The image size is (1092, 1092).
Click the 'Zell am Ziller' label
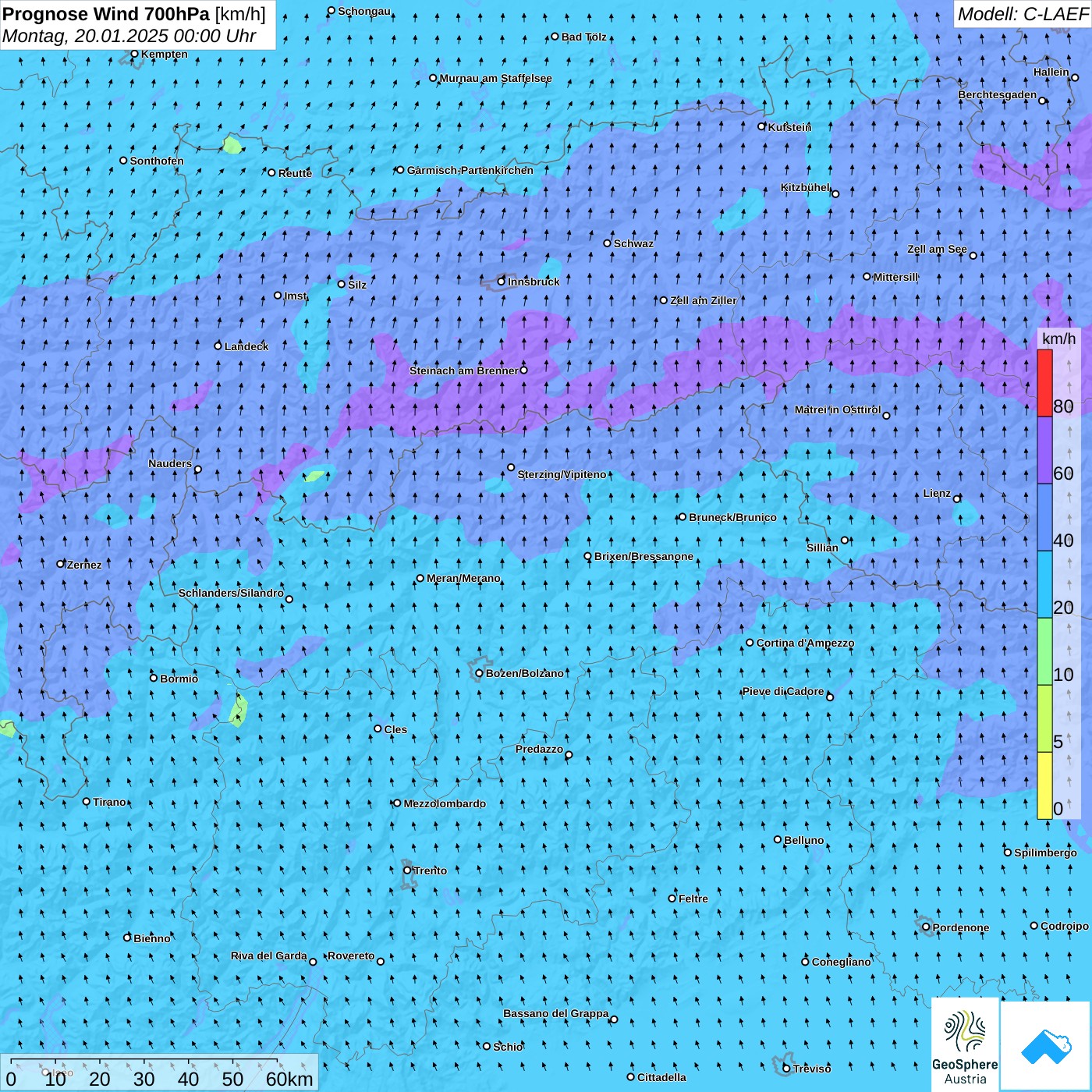pyautogui.click(x=704, y=300)
